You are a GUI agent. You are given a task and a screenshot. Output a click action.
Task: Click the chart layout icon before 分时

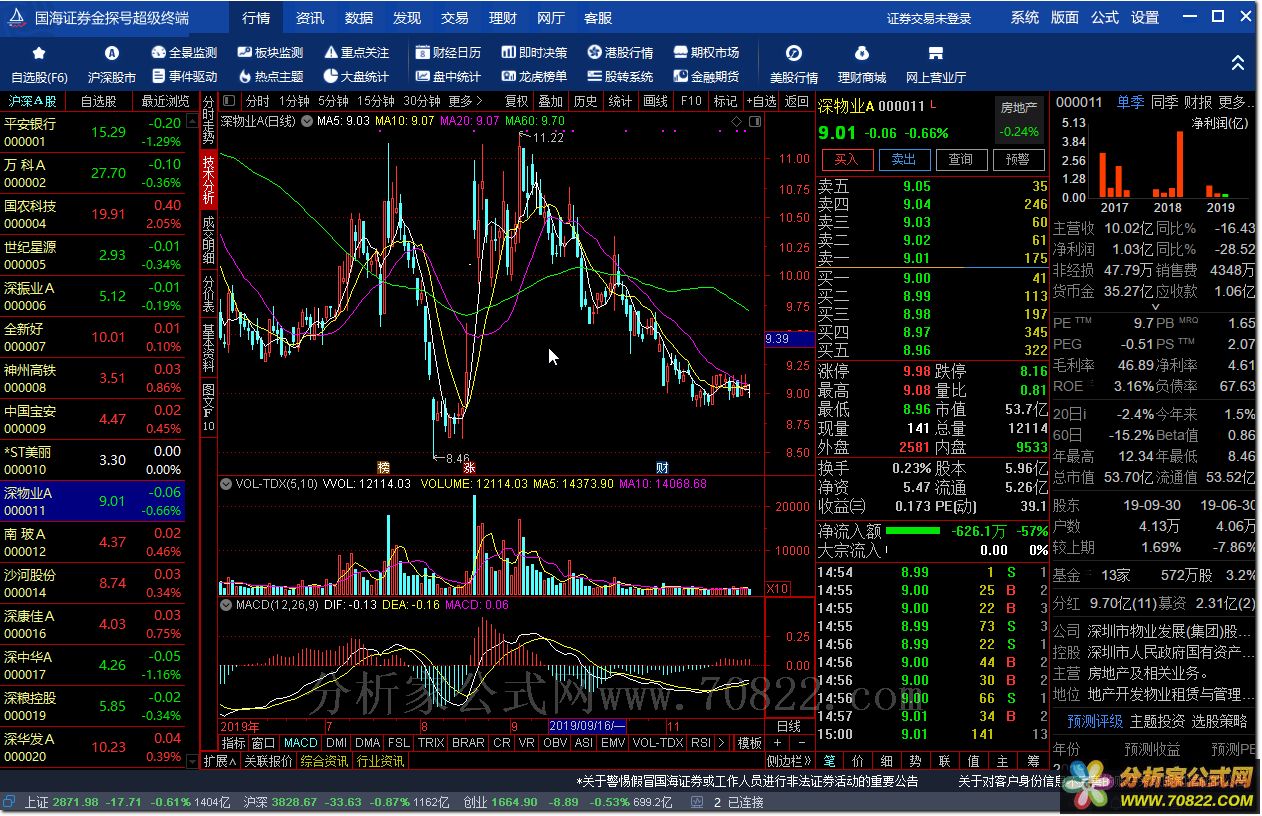230,101
